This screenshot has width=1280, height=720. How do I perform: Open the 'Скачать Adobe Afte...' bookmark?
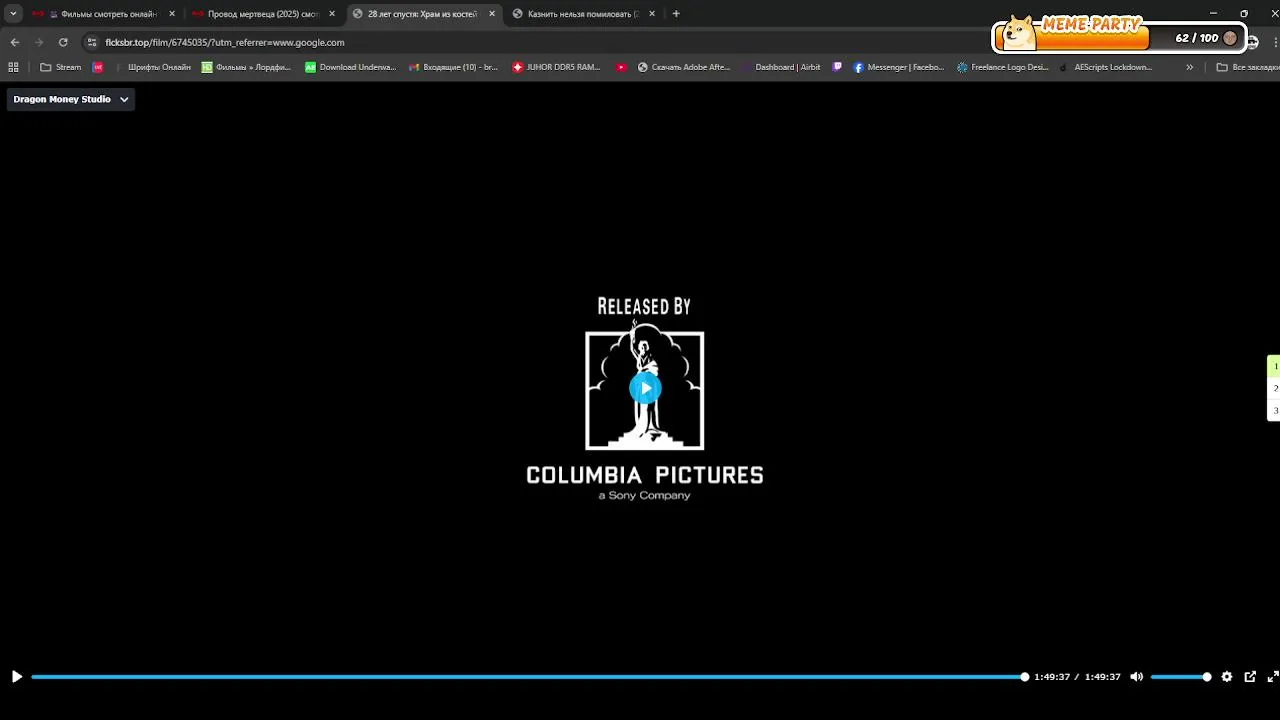pos(684,67)
